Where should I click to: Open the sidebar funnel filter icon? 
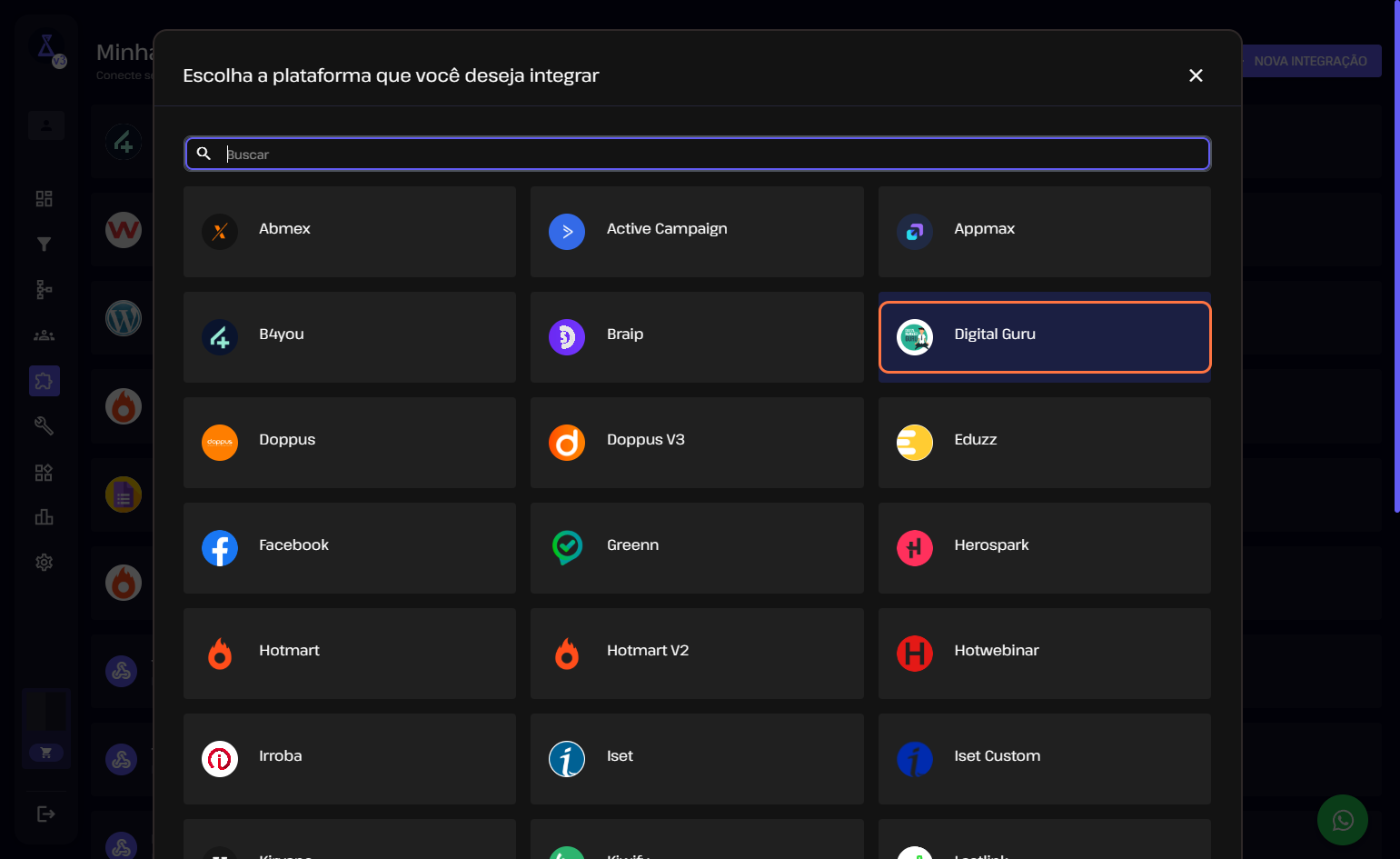[x=44, y=244]
